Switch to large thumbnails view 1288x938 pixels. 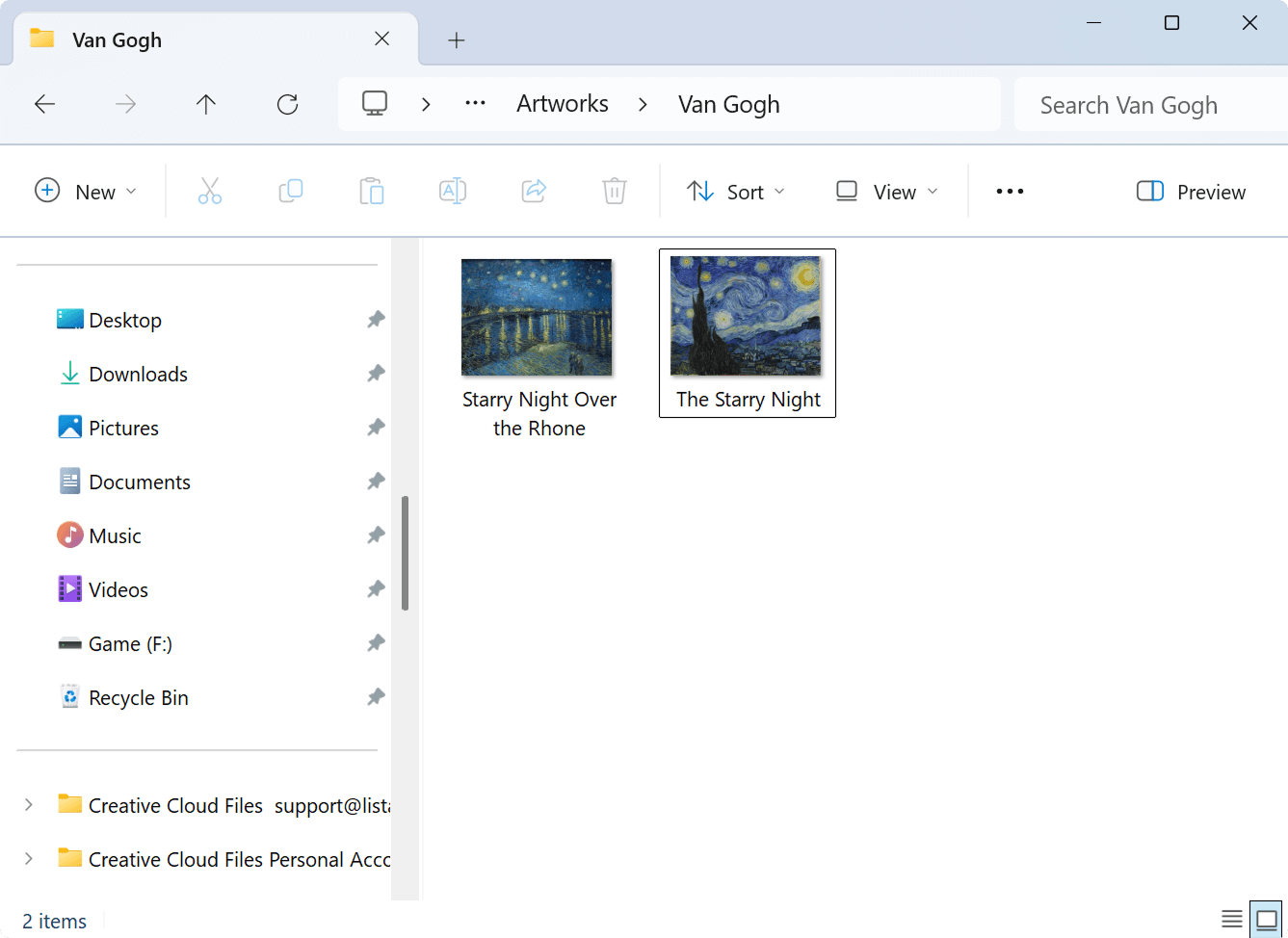point(1267,920)
